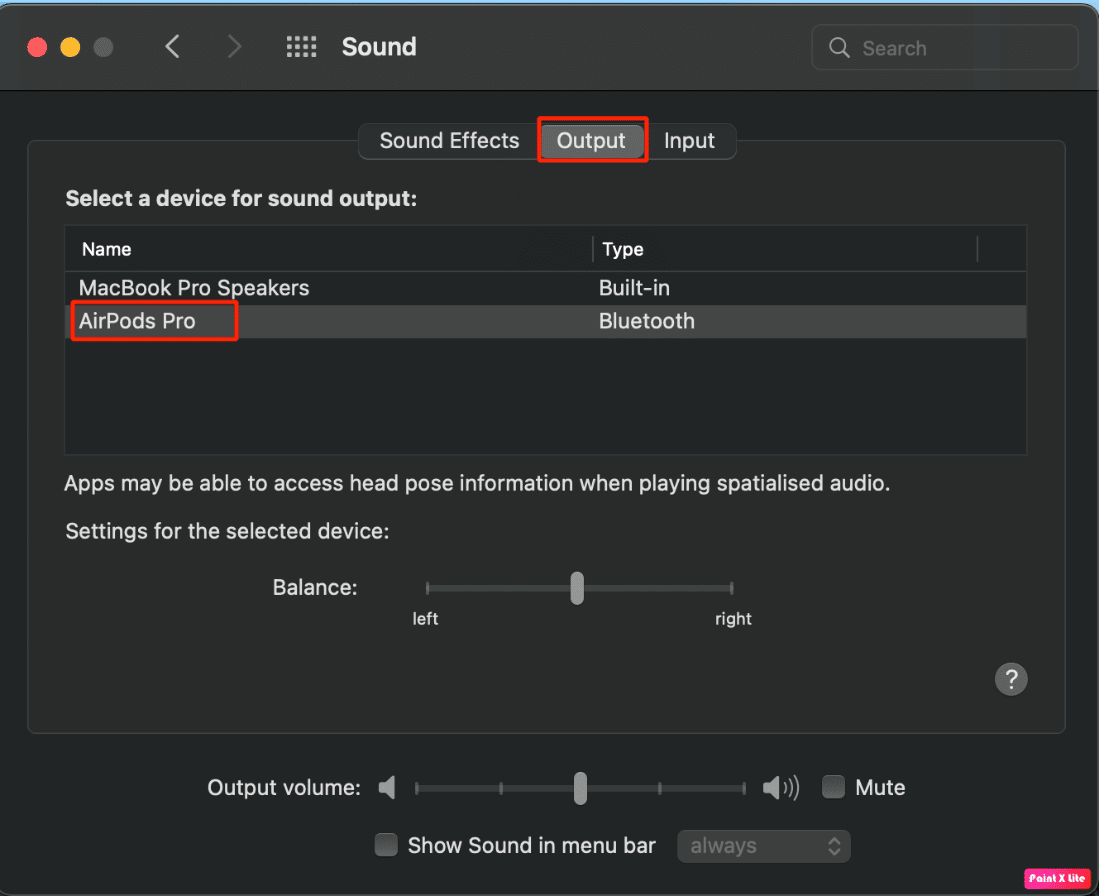
Task: Open the 'always' dropdown menu
Action: [x=763, y=846]
